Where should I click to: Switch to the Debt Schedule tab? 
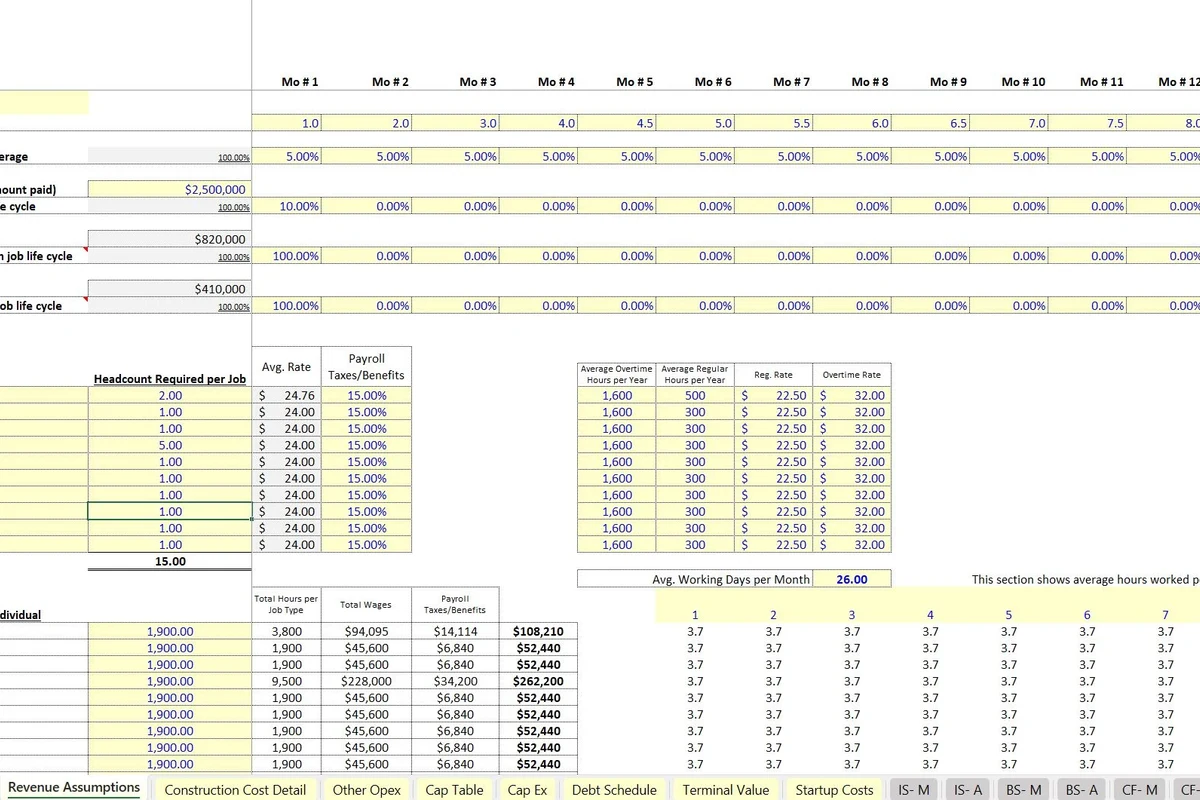614,789
